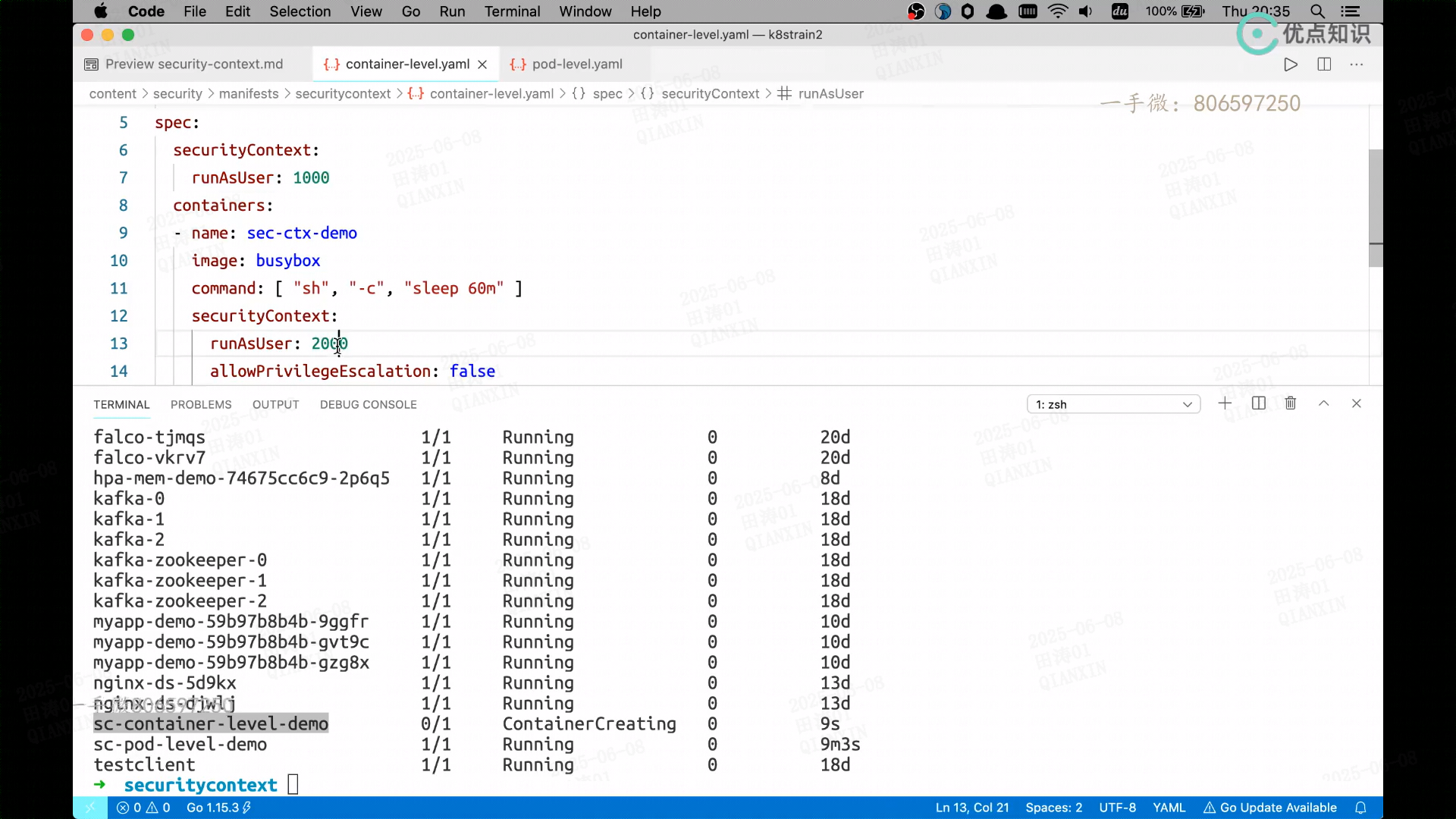Open the Terminal menu in menu bar
Screen dimensions: 1456x819
coord(512,11)
